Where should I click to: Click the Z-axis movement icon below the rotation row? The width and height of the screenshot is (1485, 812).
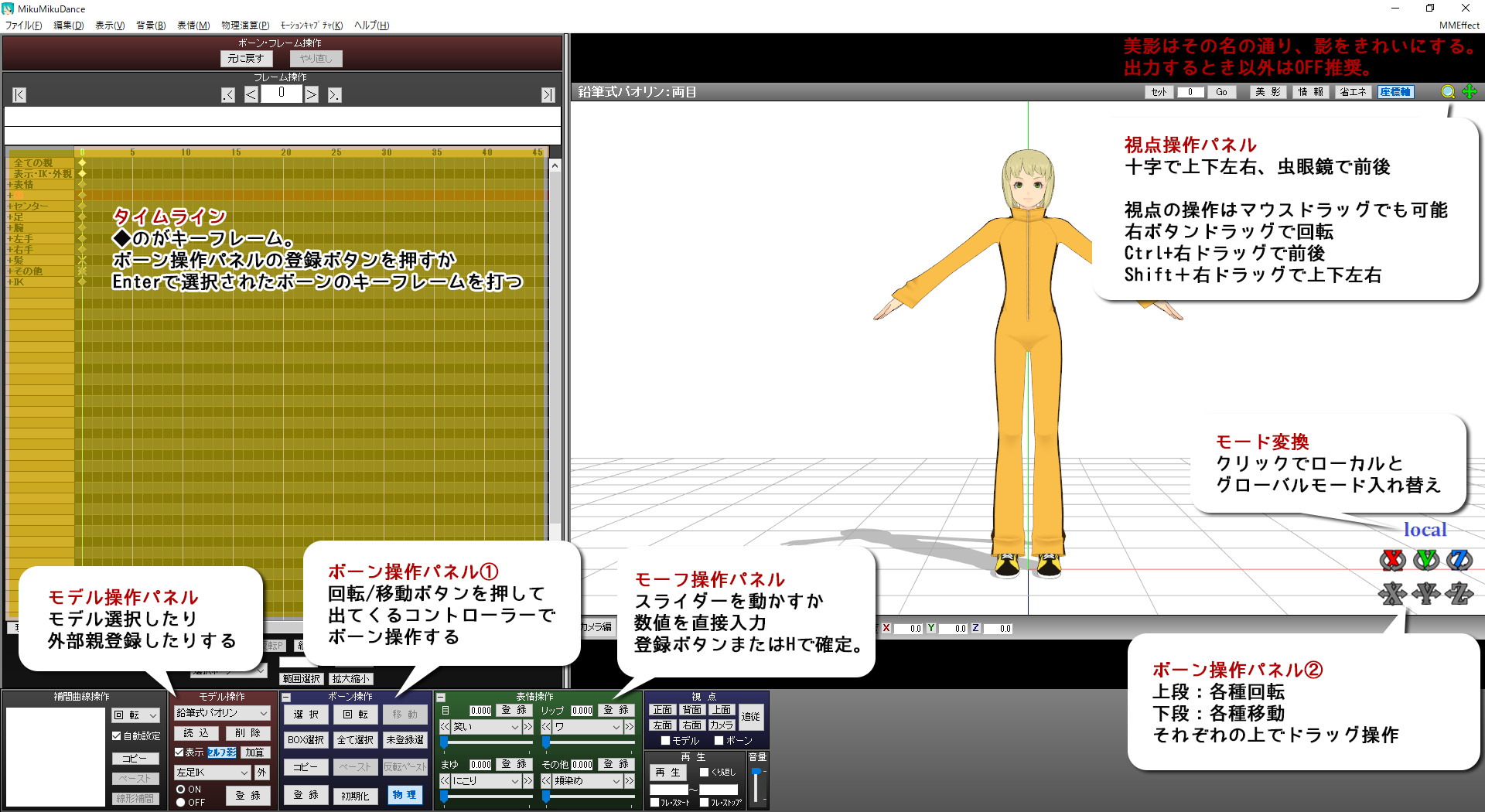(x=1460, y=595)
